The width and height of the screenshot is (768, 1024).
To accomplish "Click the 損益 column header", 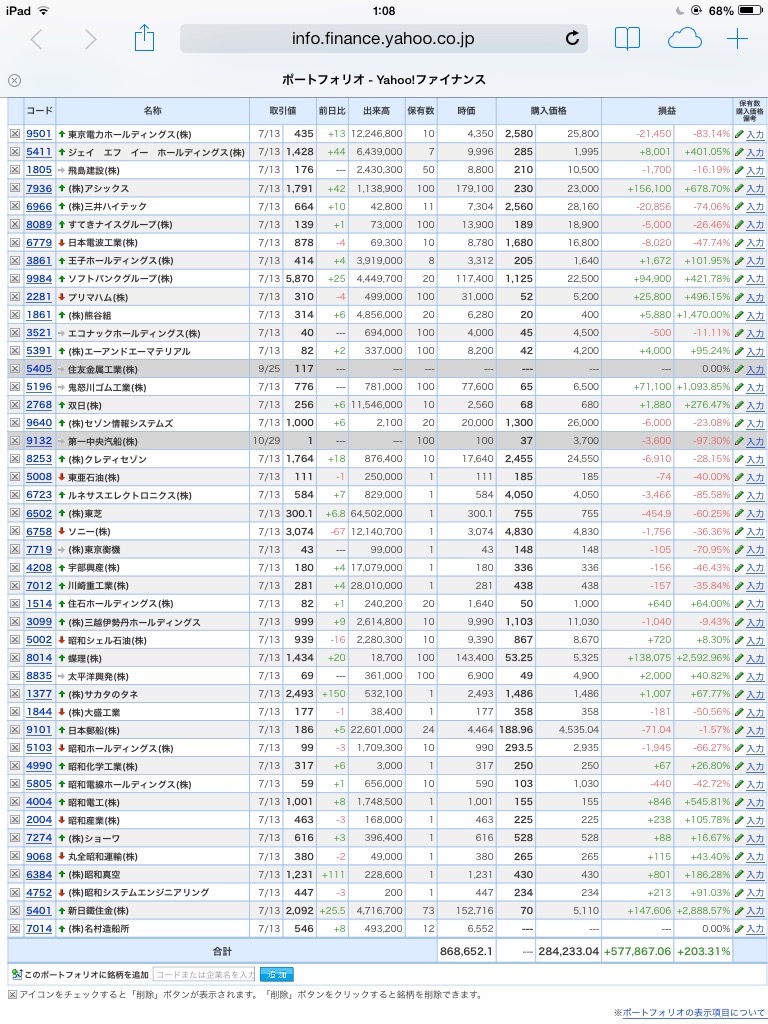I will pos(667,111).
